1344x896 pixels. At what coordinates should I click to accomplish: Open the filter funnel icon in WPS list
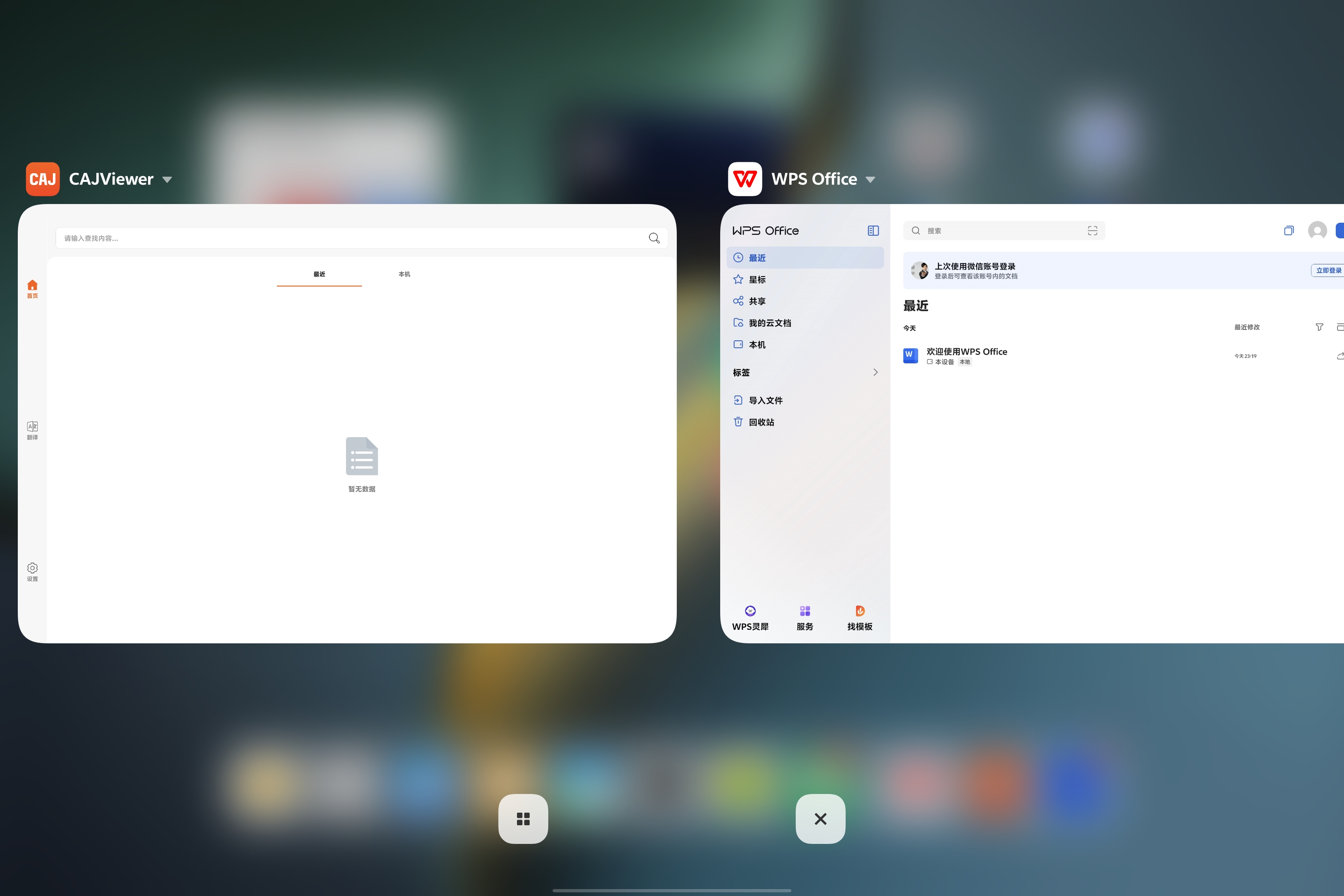pos(1319,327)
